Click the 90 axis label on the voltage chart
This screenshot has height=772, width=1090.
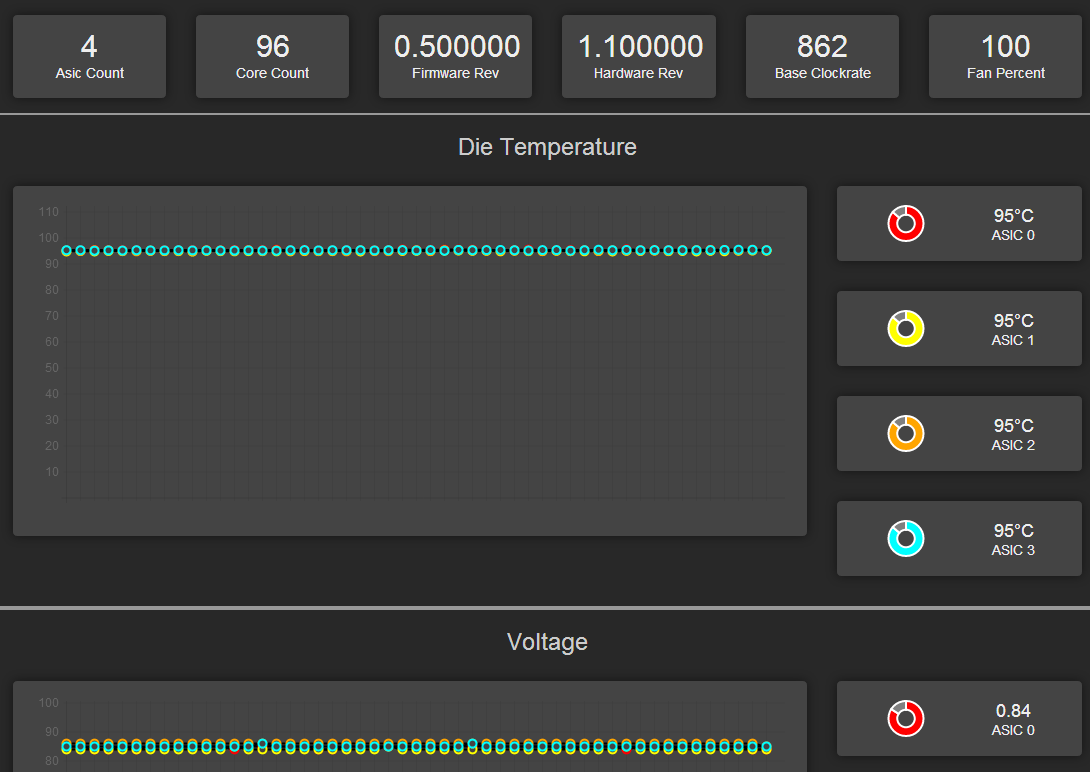coord(52,732)
